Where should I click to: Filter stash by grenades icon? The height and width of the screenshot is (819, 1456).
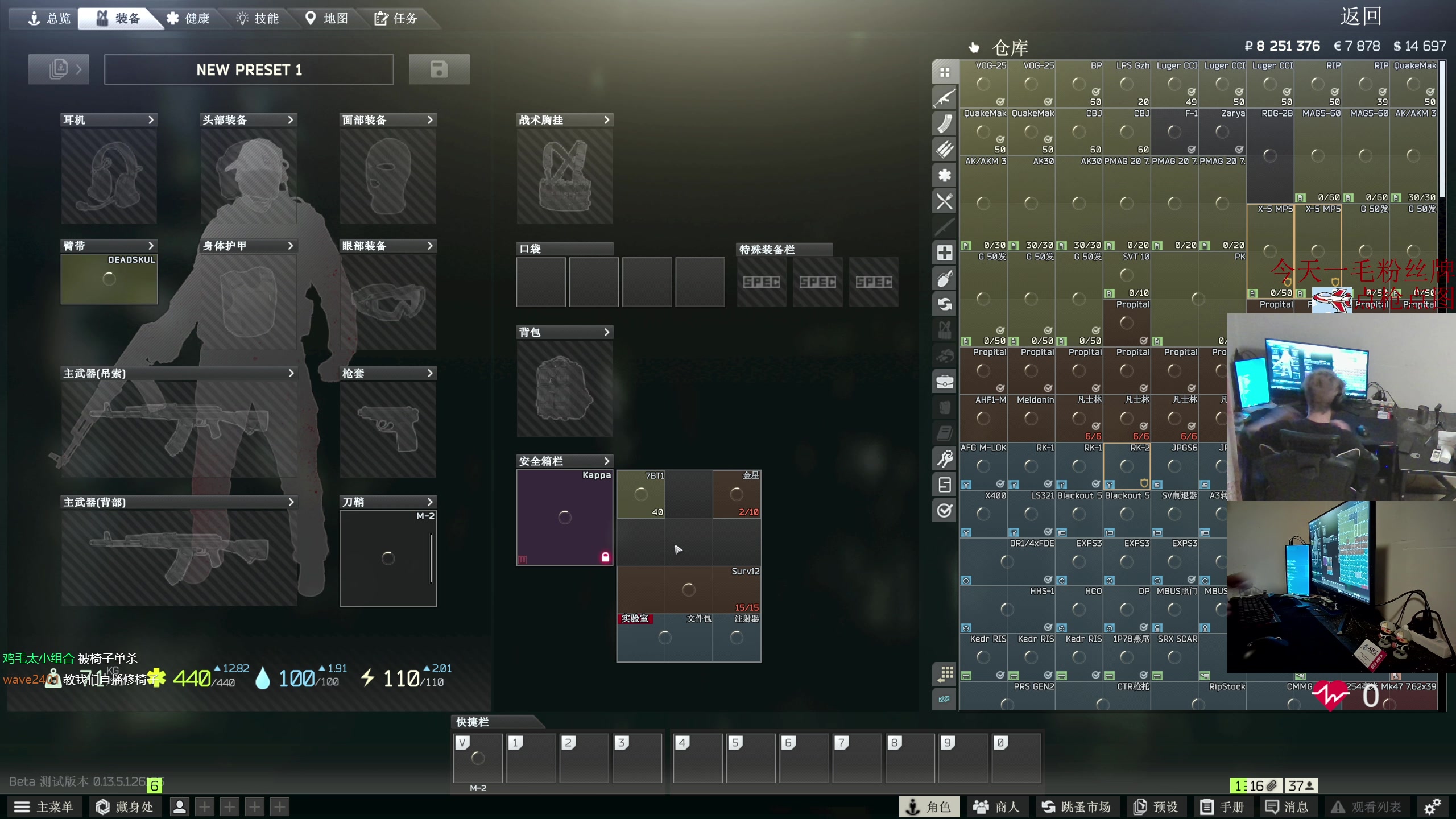point(945,279)
